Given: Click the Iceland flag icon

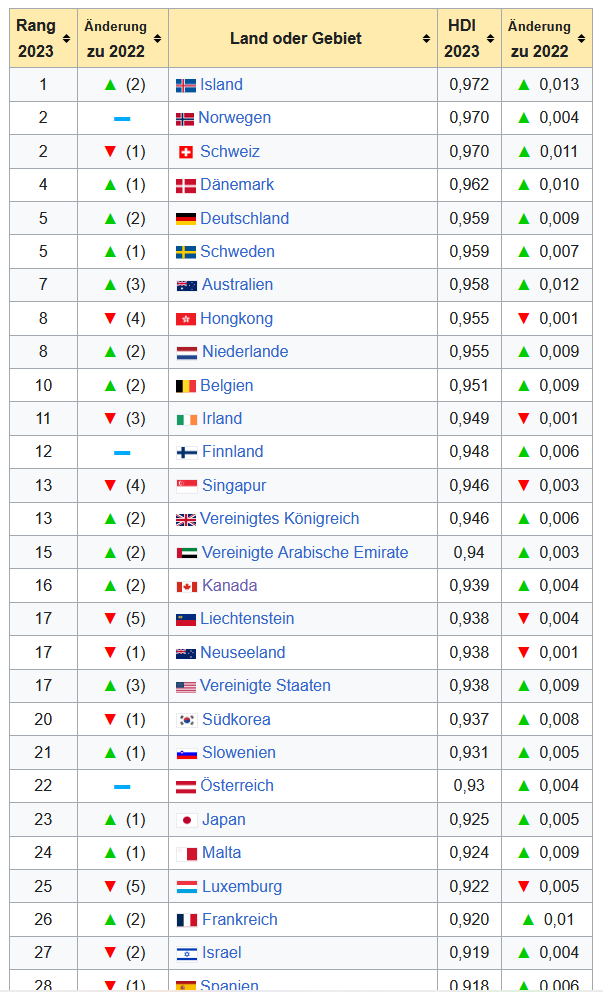Looking at the screenshot, I should coord(185,85).
